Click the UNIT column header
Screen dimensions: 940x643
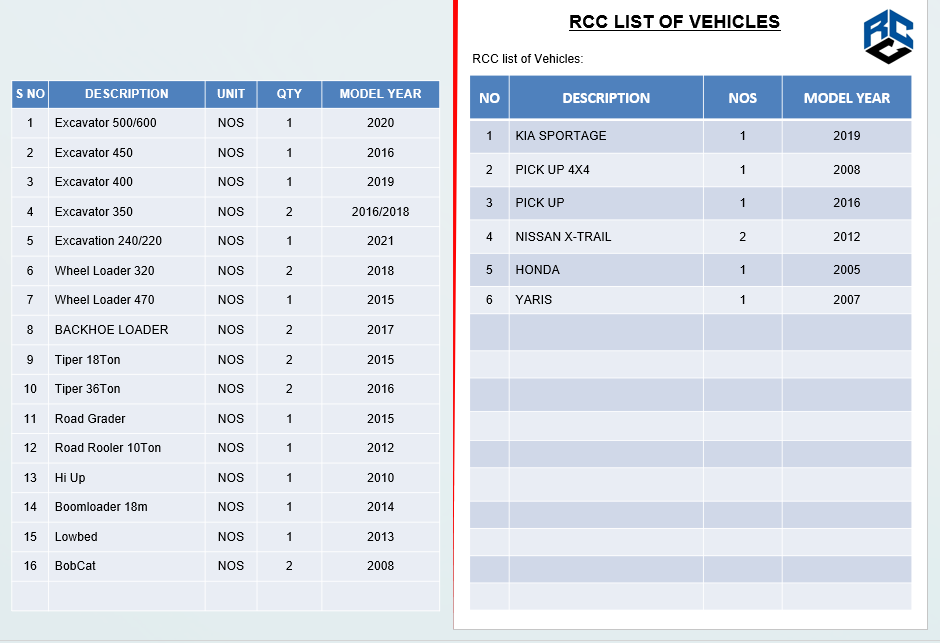[x=231, y=94]
